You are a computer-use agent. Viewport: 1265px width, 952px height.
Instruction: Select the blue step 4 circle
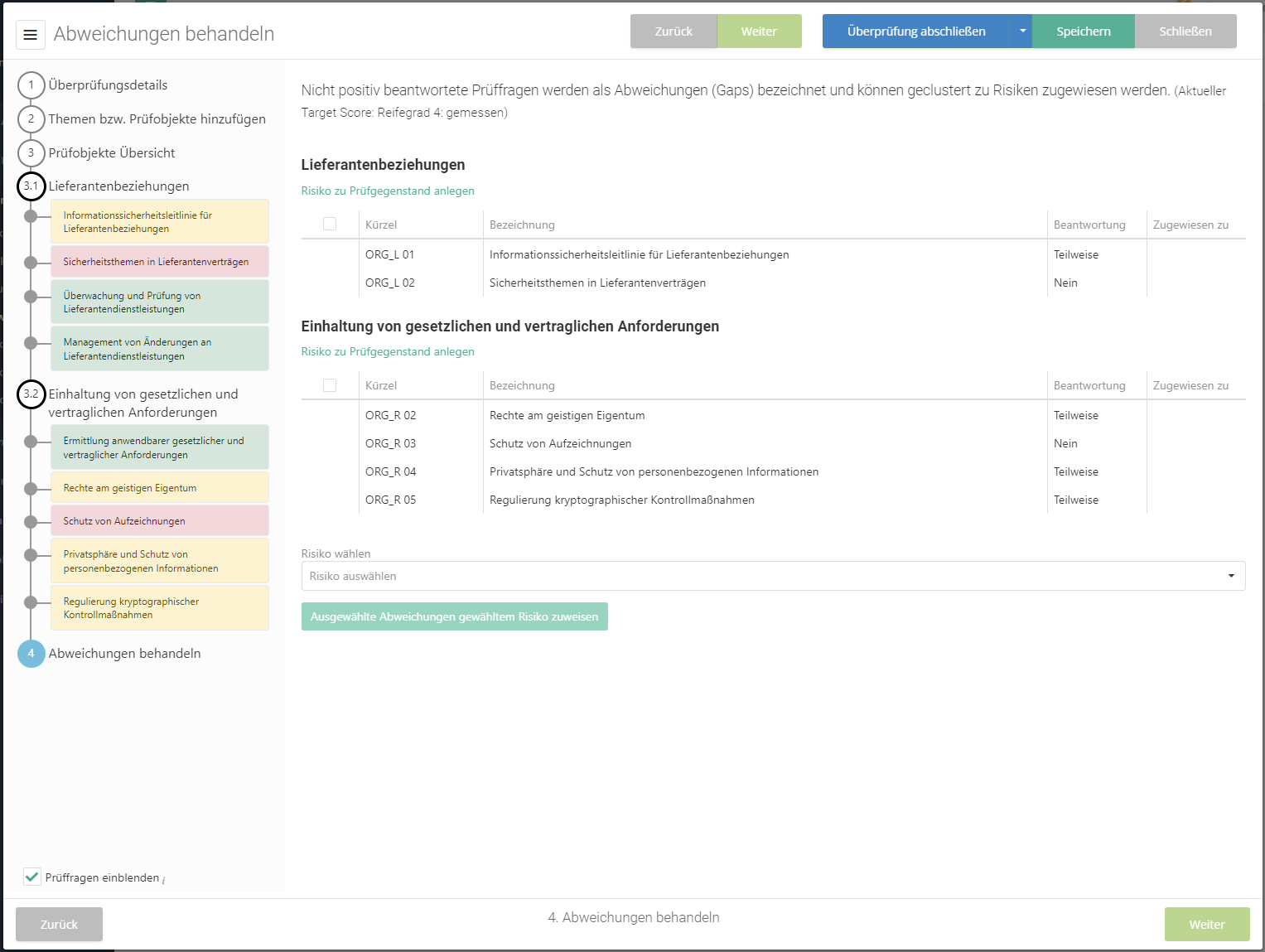point(31,654)
